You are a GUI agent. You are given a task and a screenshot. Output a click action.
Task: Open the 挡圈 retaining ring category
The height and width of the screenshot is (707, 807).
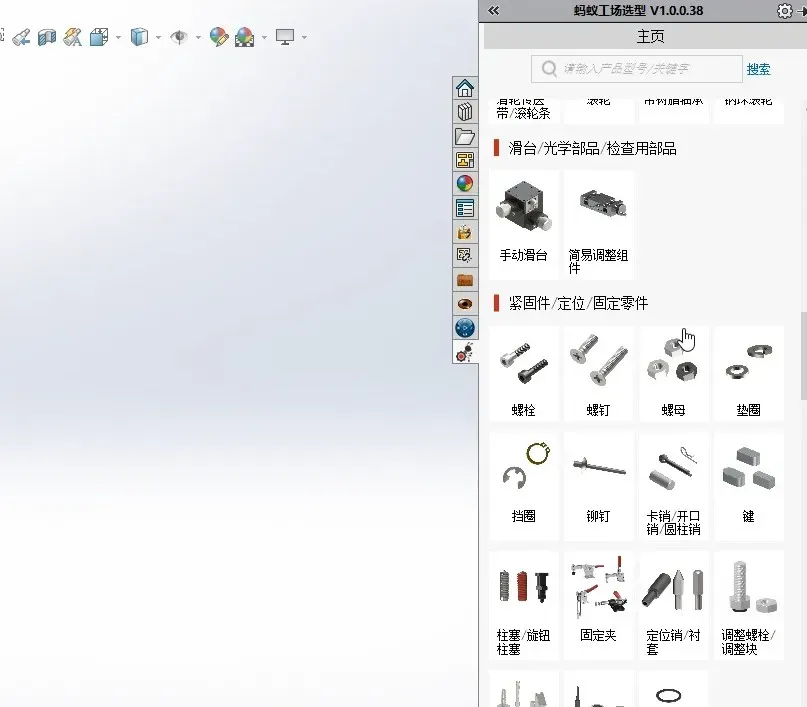(x=523, y=486)
